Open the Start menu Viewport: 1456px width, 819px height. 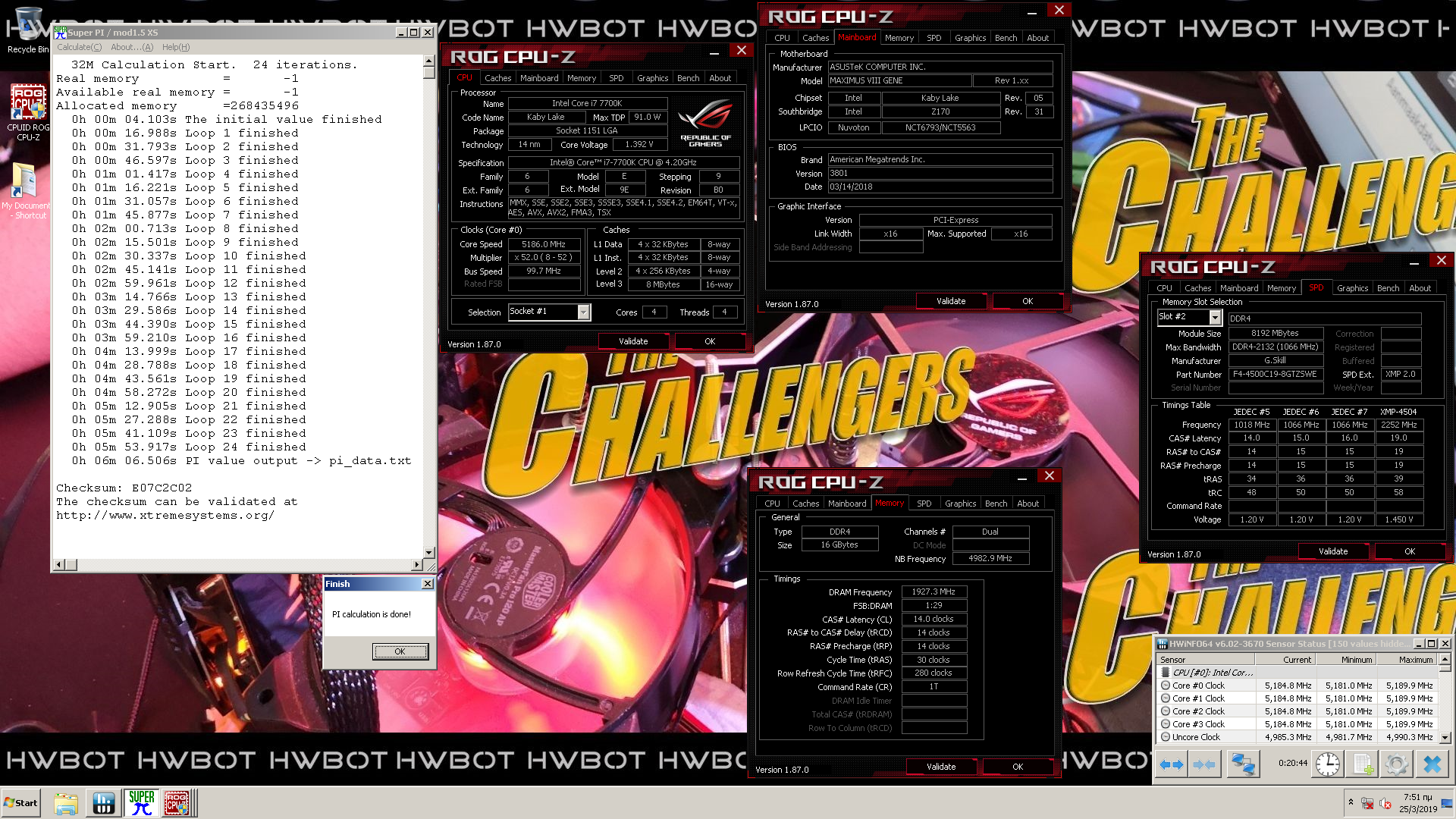pos(21,803)
